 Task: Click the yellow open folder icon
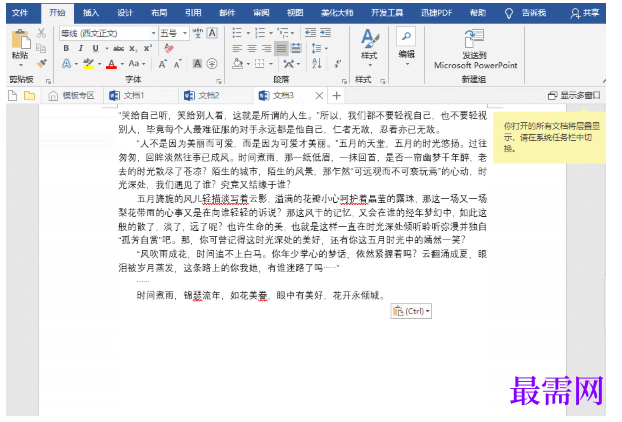(x=30, y=96)
